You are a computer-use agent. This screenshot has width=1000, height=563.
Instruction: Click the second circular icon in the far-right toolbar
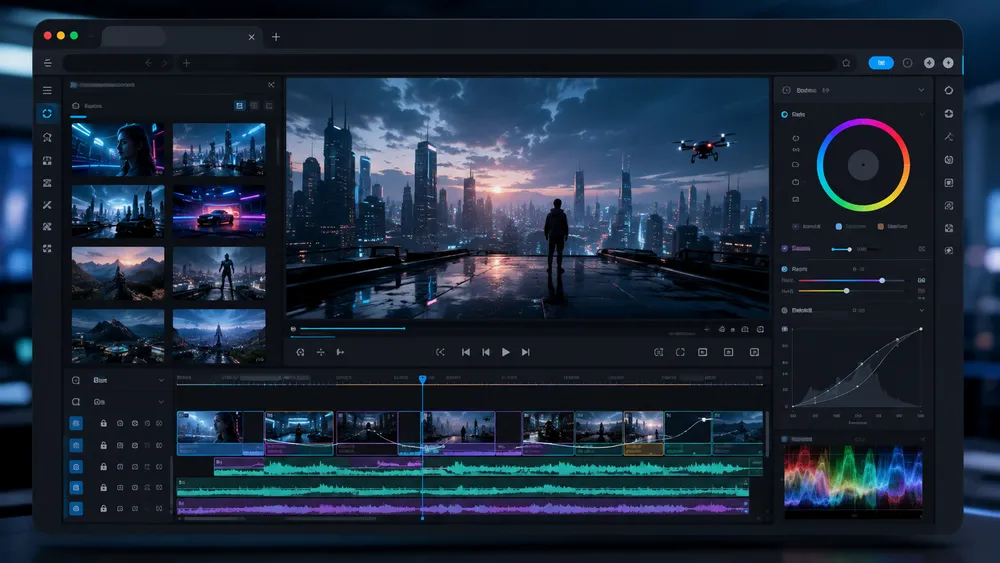(949, 113)
